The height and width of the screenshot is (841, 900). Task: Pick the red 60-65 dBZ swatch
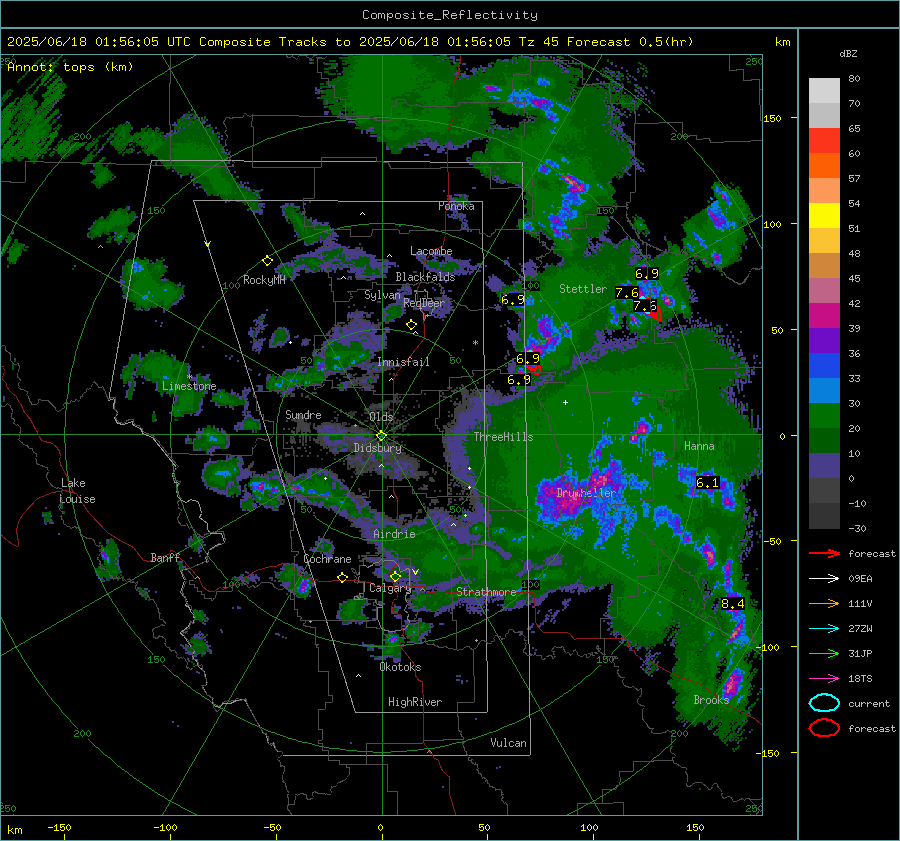point(824,141)
